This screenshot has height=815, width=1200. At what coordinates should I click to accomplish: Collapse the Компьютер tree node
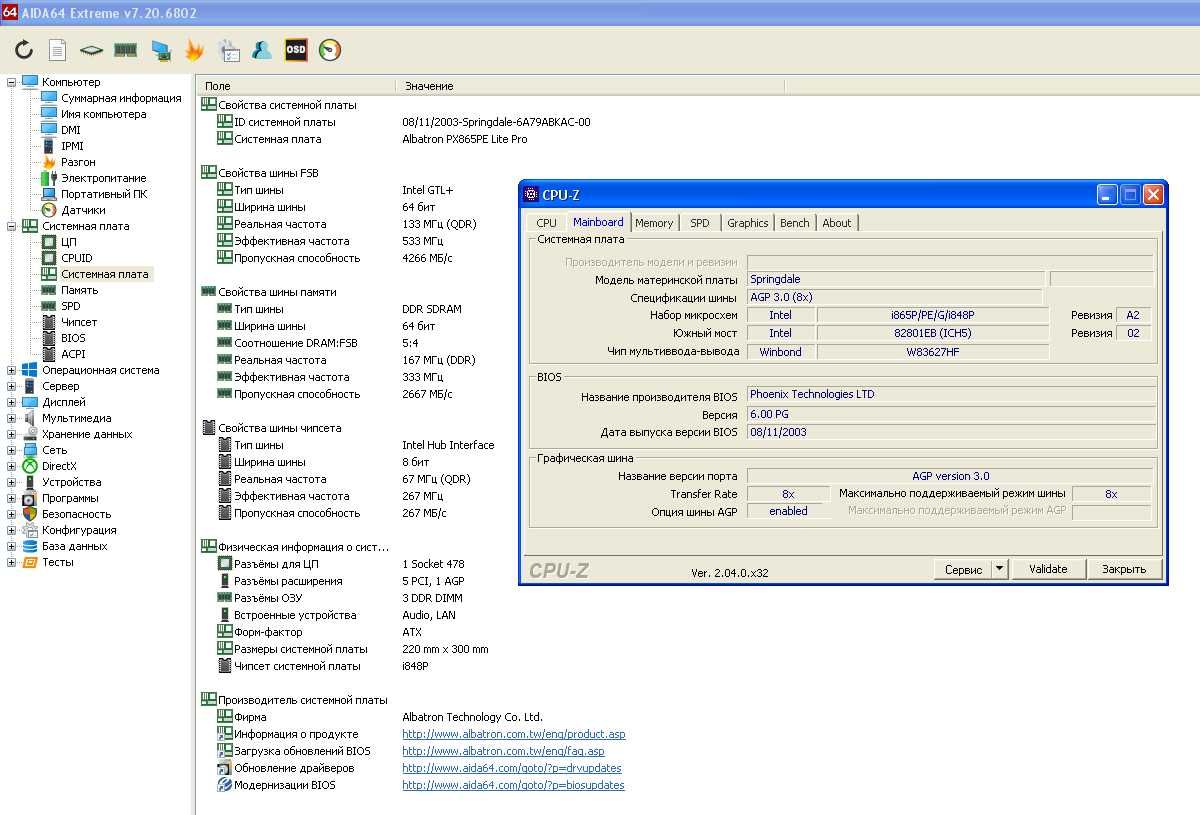12,82
